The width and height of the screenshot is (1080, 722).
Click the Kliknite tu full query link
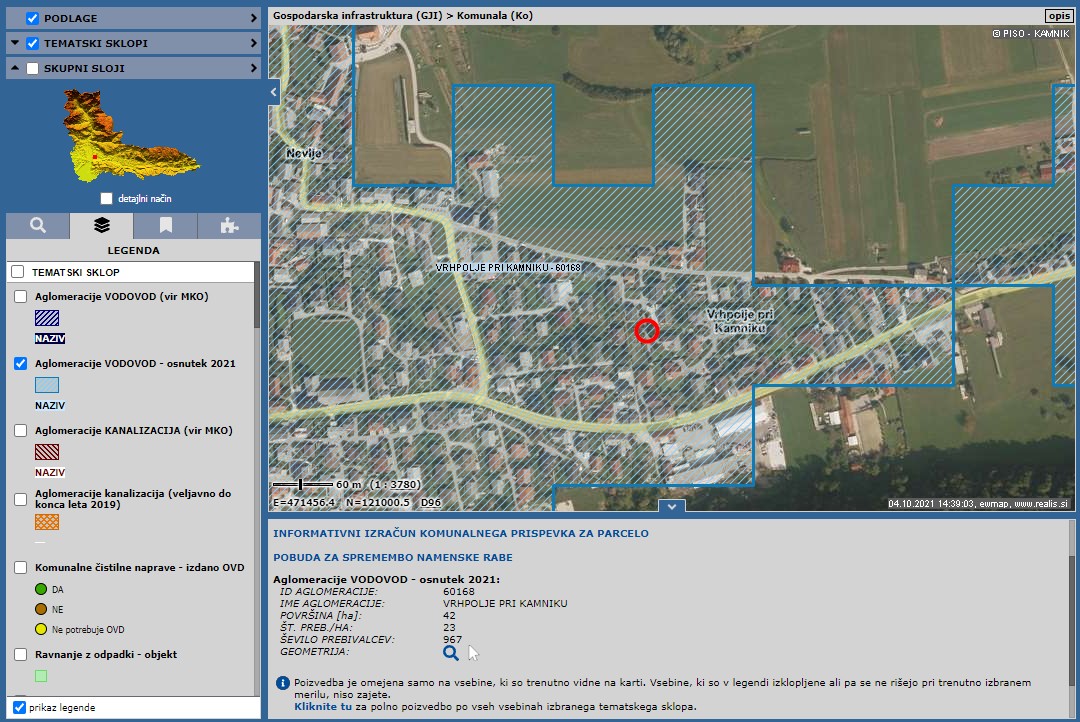(322, 706)
